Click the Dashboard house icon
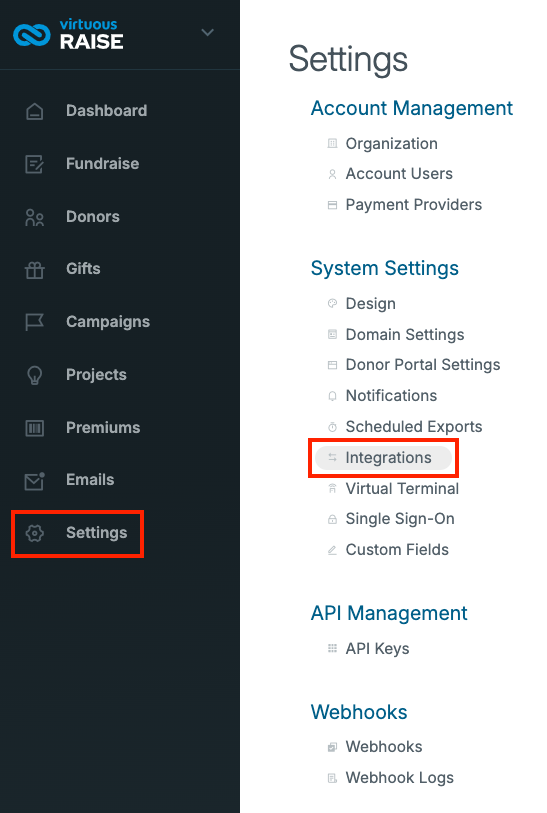 [35, 111]
